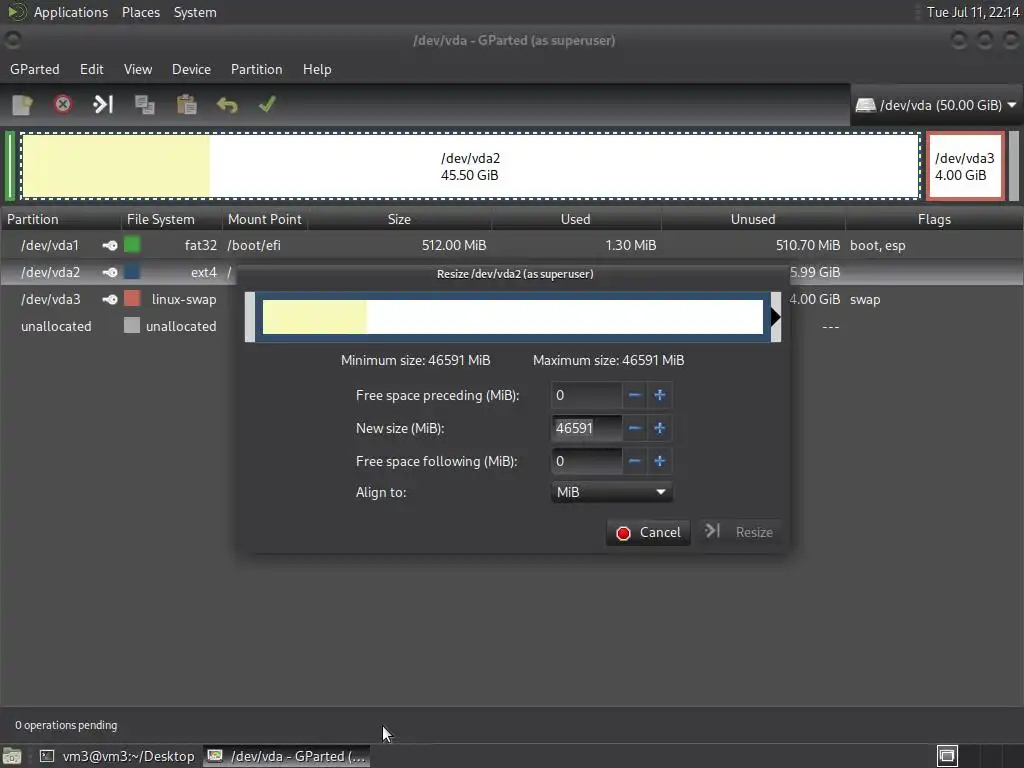Click the red linux-swap color swatch
1024x768 pixels.
click(x=132, y=298)
